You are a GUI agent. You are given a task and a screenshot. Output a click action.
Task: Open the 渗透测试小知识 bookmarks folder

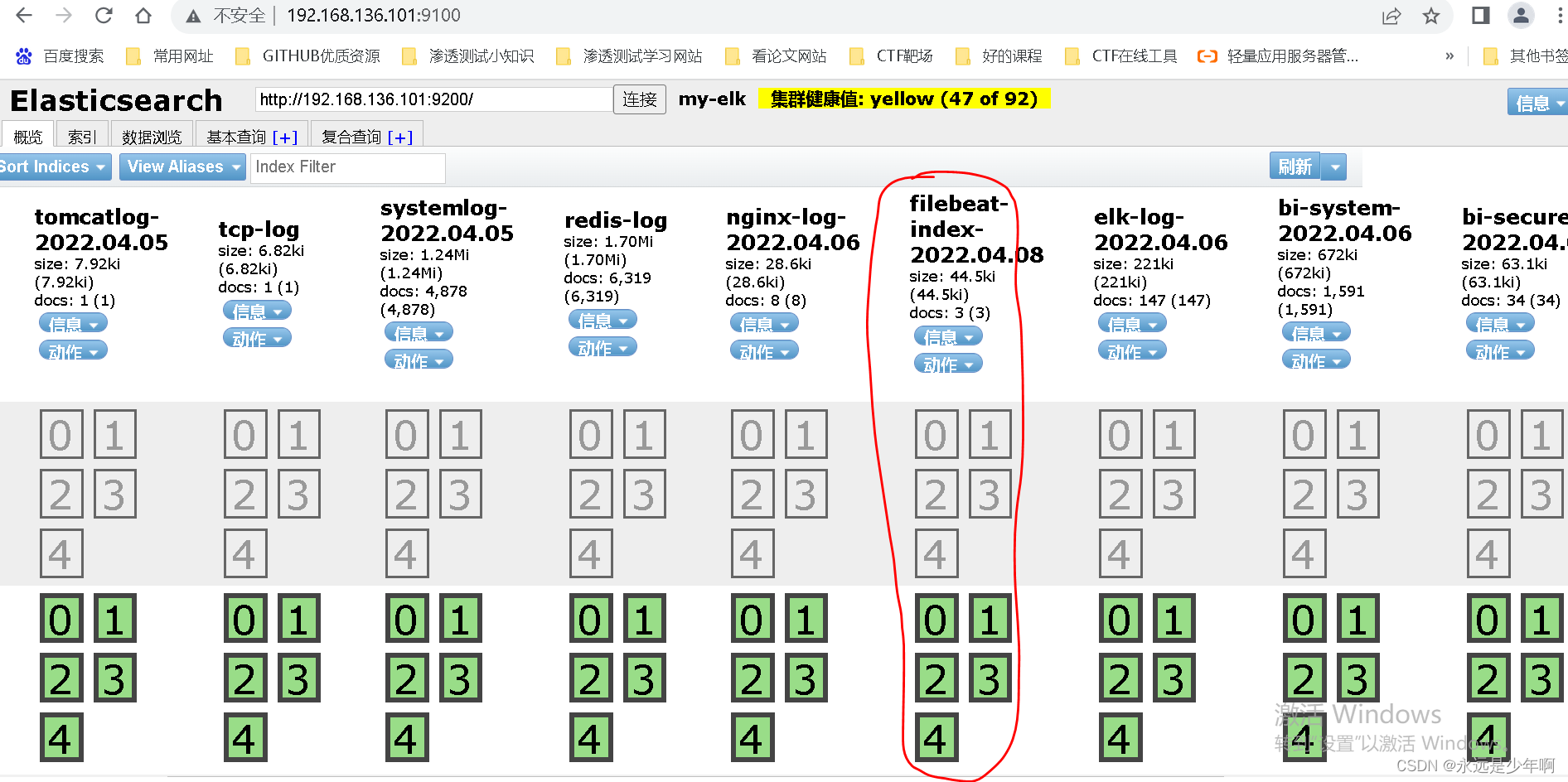pyautogui.click(x=468, y=56)
